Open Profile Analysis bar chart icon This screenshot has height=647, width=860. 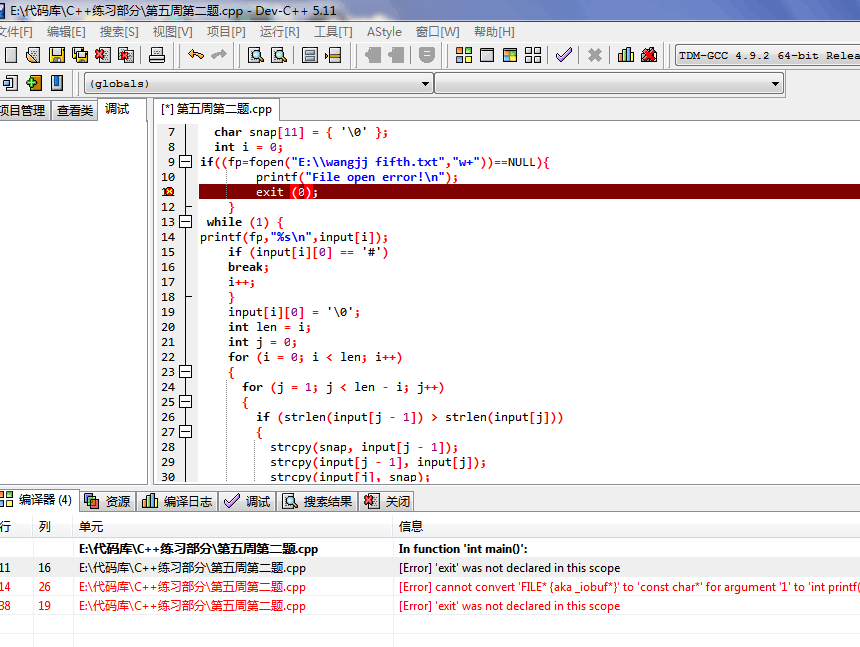(626, 55)
